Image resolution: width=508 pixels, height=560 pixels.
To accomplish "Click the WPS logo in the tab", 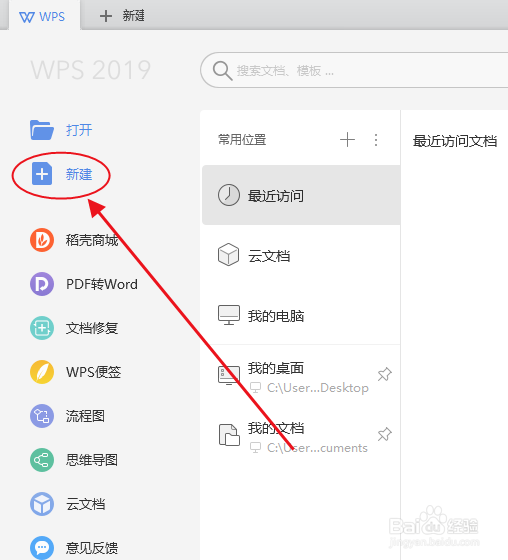I will tap(27, 17).
